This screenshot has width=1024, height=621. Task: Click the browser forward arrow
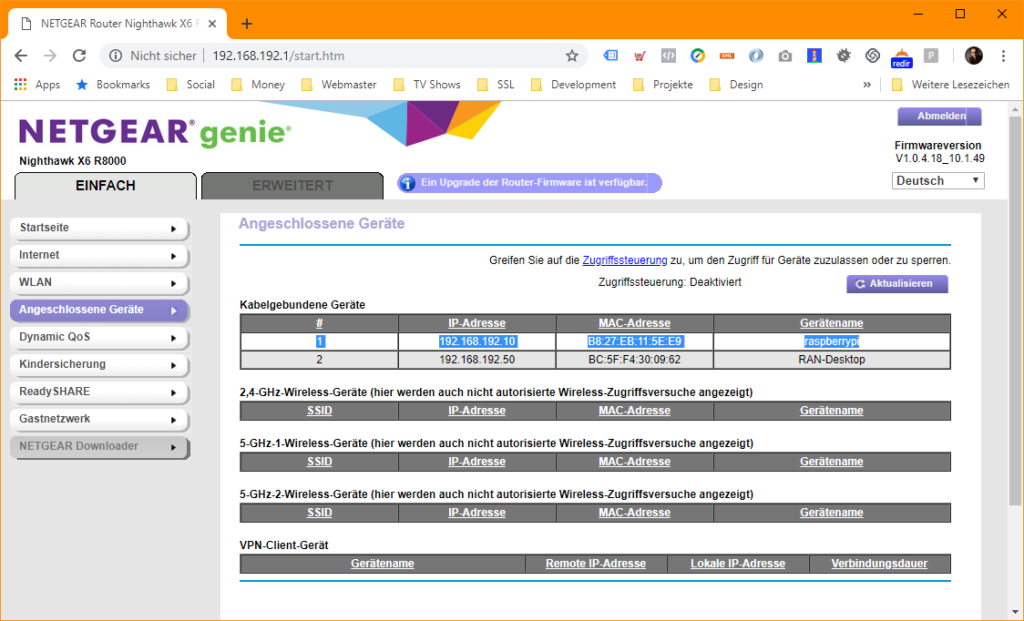click(x=50, y=56)
